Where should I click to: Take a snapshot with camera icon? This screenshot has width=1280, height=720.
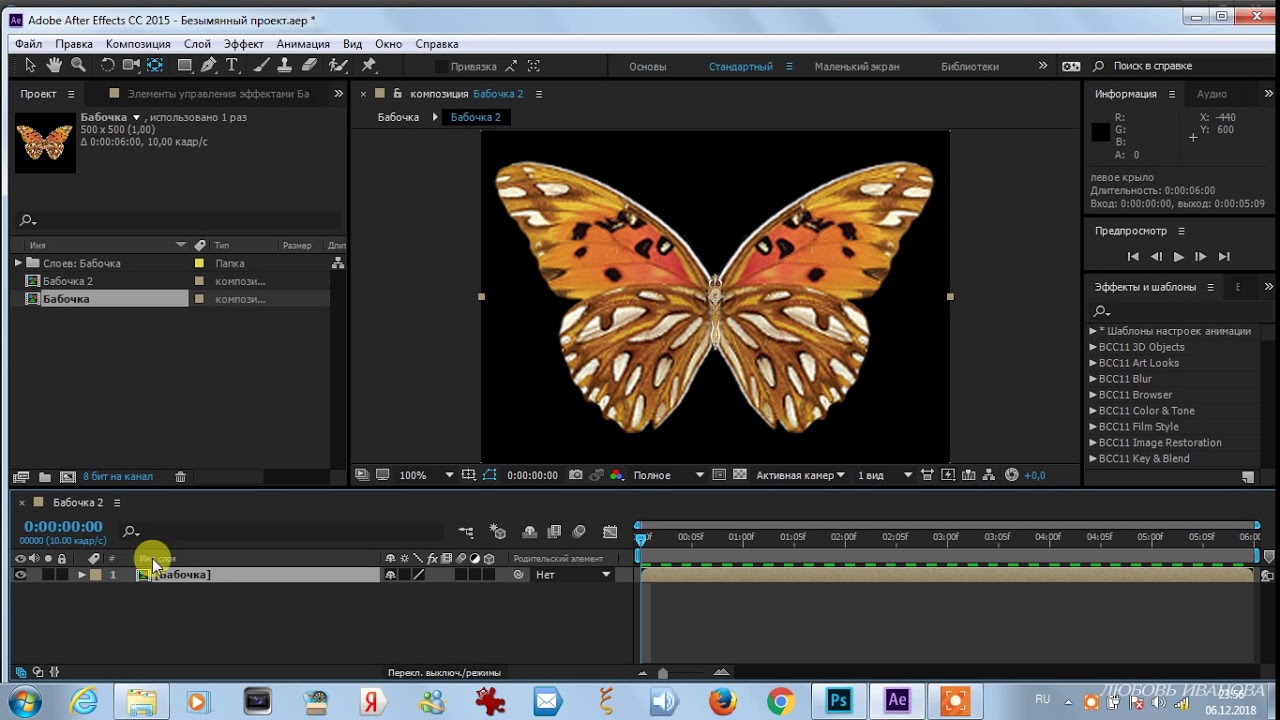pyautogui.click(x=576, y=475)
